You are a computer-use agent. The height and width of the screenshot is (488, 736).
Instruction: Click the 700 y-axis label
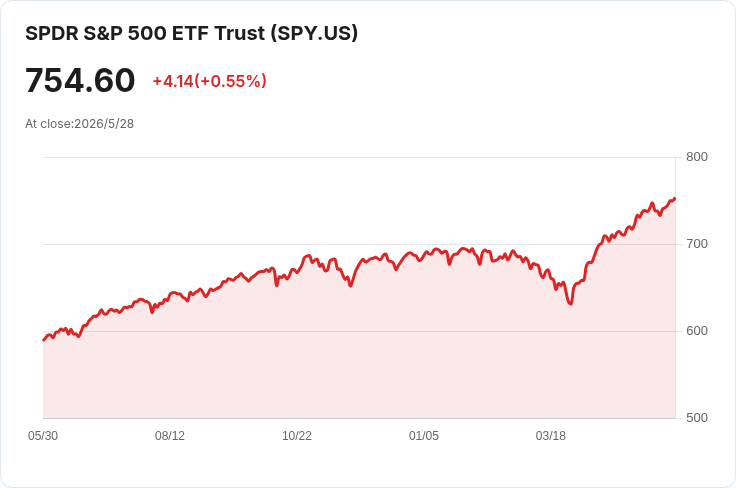(x=697, y=244)
